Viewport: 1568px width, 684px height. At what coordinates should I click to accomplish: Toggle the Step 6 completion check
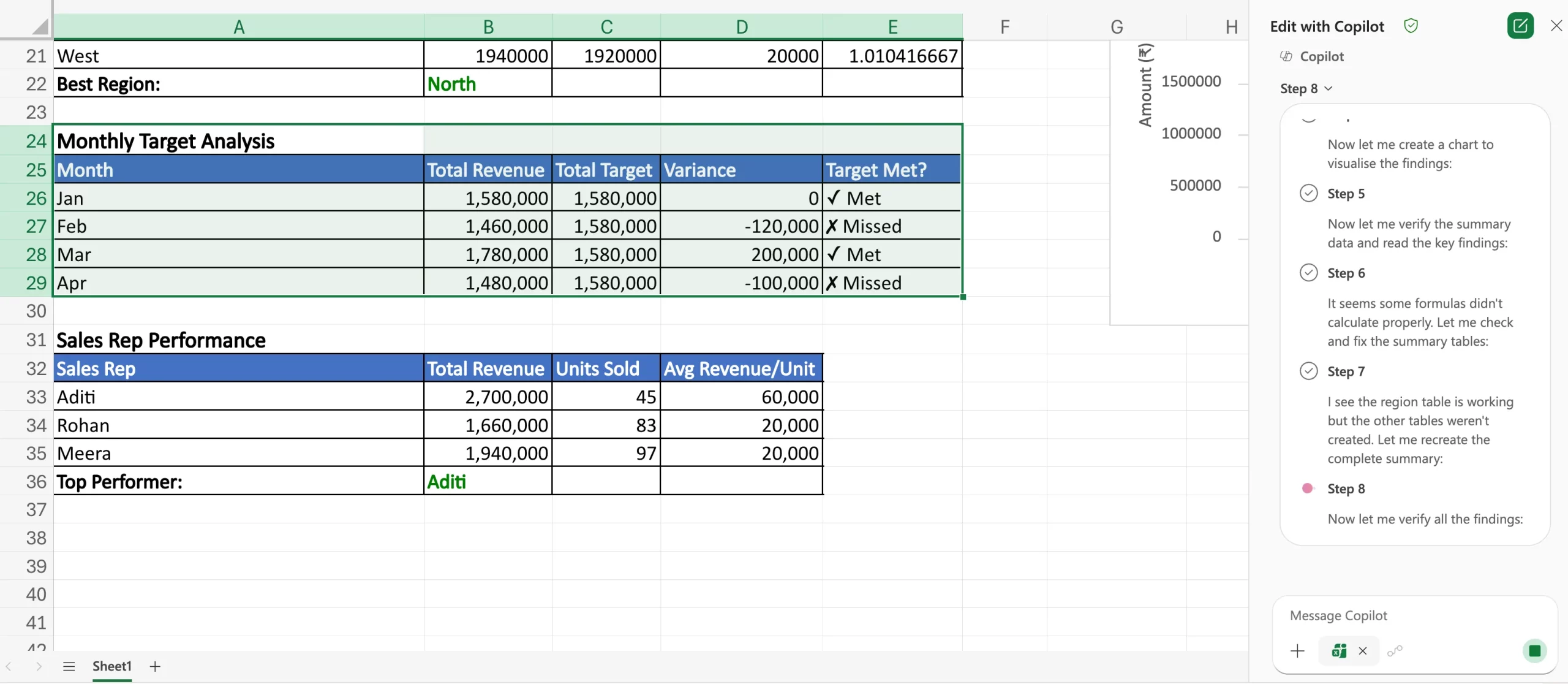1309,272
